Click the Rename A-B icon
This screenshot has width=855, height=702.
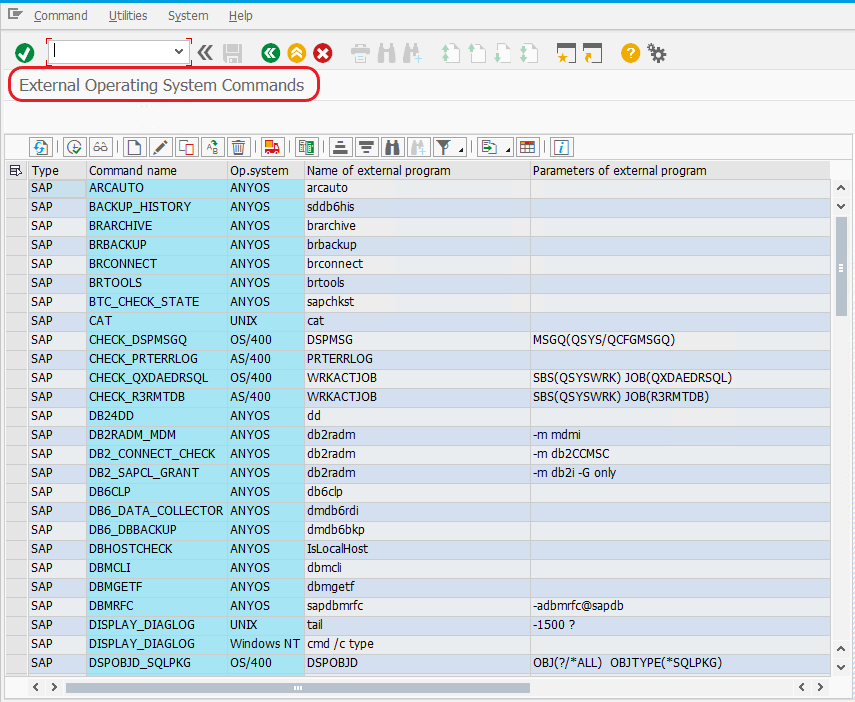tap(213, 147)
